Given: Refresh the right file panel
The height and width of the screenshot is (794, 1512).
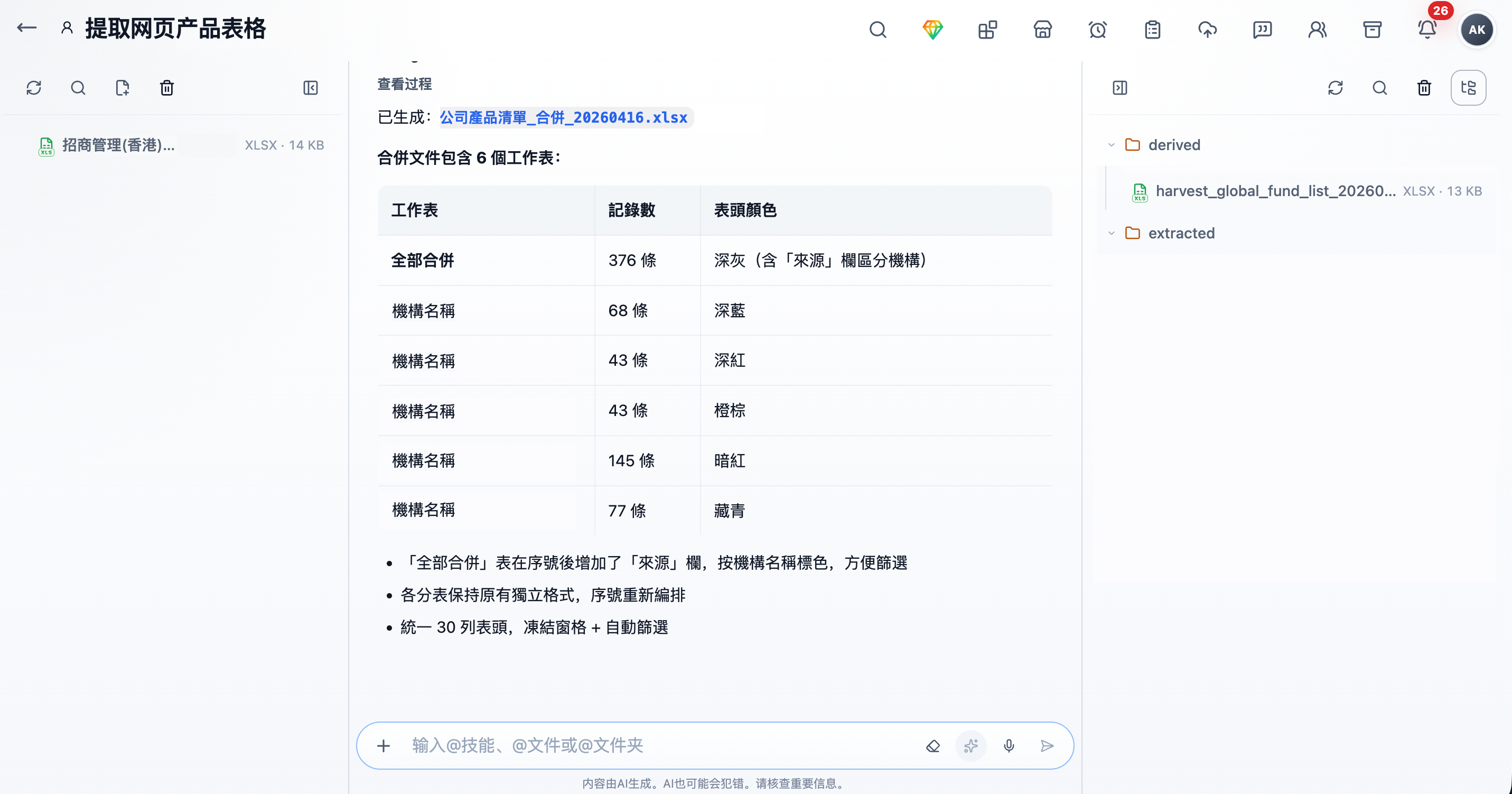Looking at the screenshot, I should click(1336, 88).
